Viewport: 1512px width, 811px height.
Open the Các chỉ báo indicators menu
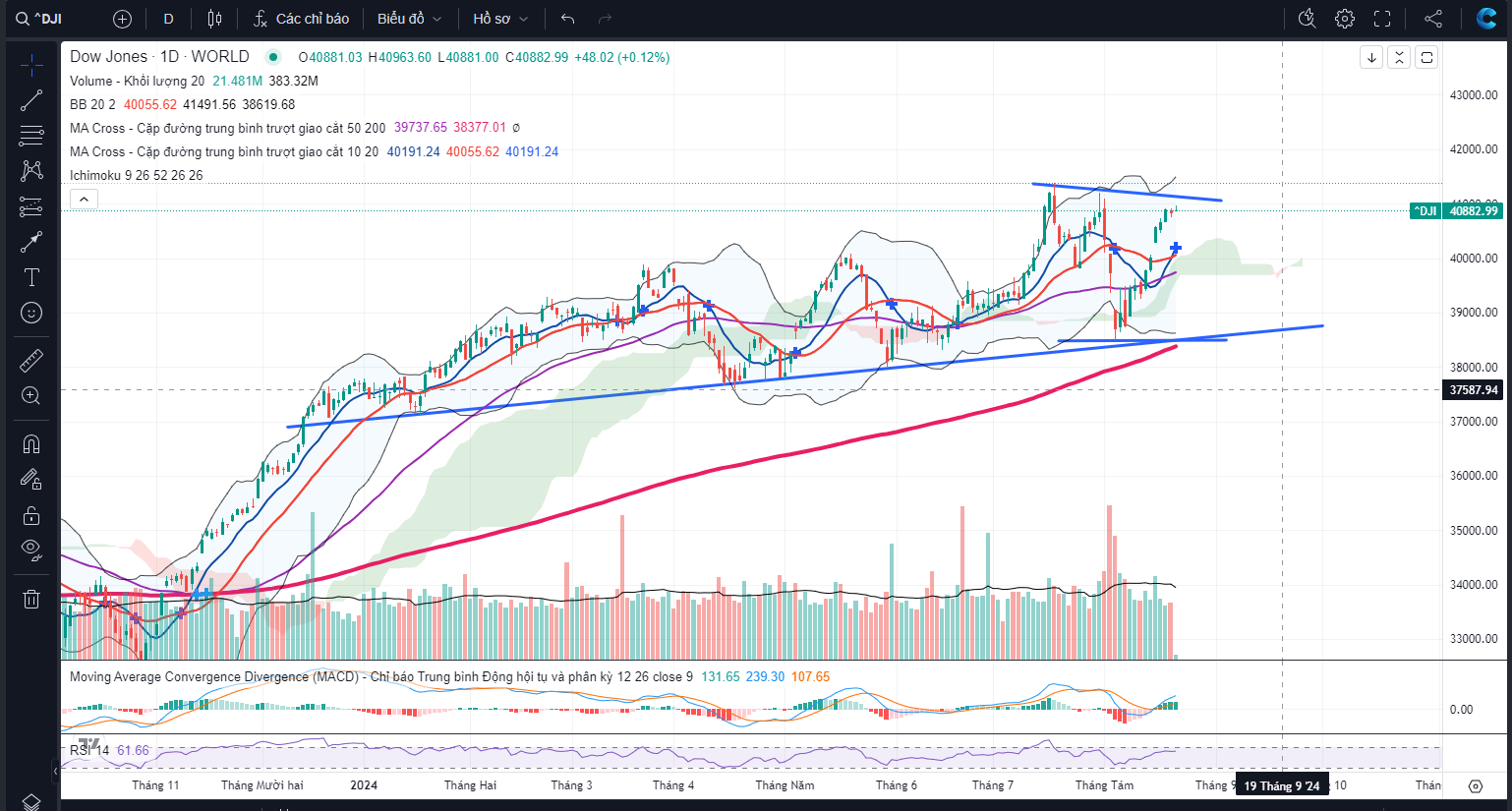pyautogui.click(x=301, y=19)
